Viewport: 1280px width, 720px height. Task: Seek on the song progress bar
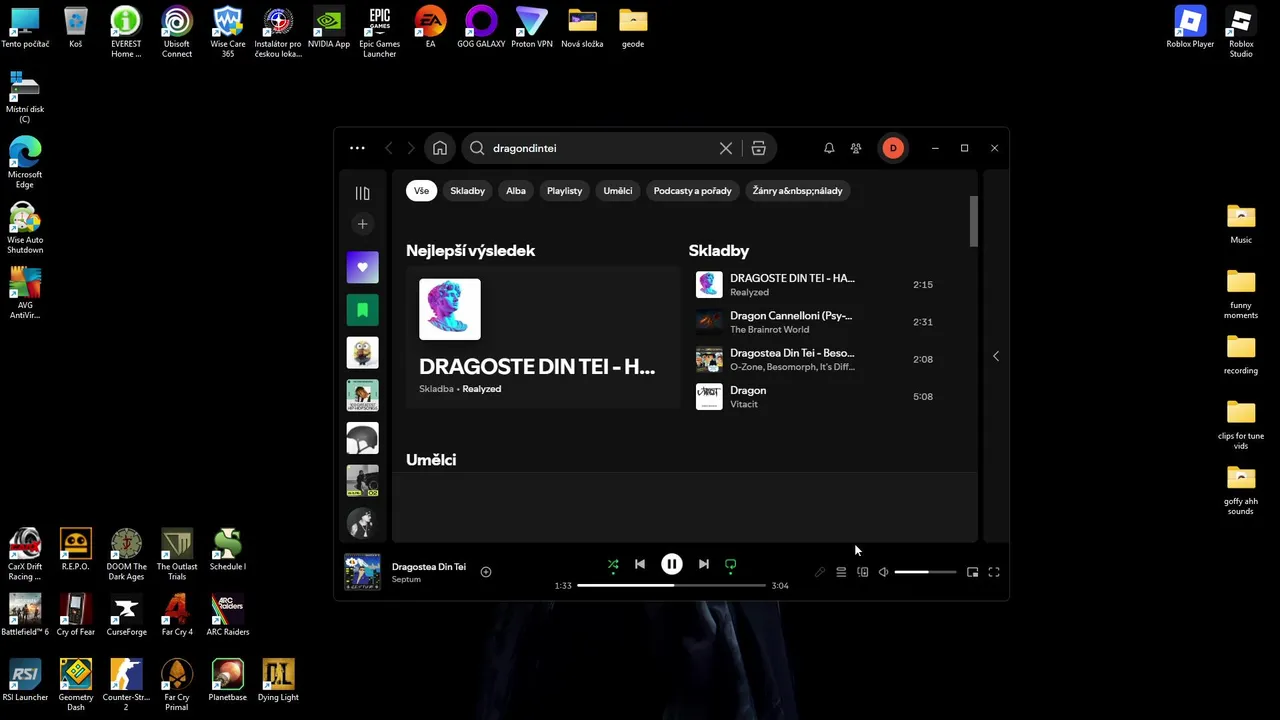(672, 585)
